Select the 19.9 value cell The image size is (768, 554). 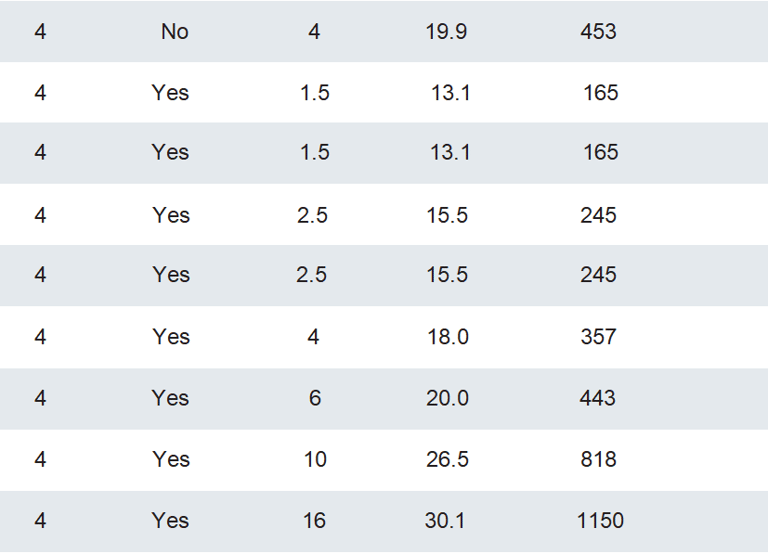(446, 32)
